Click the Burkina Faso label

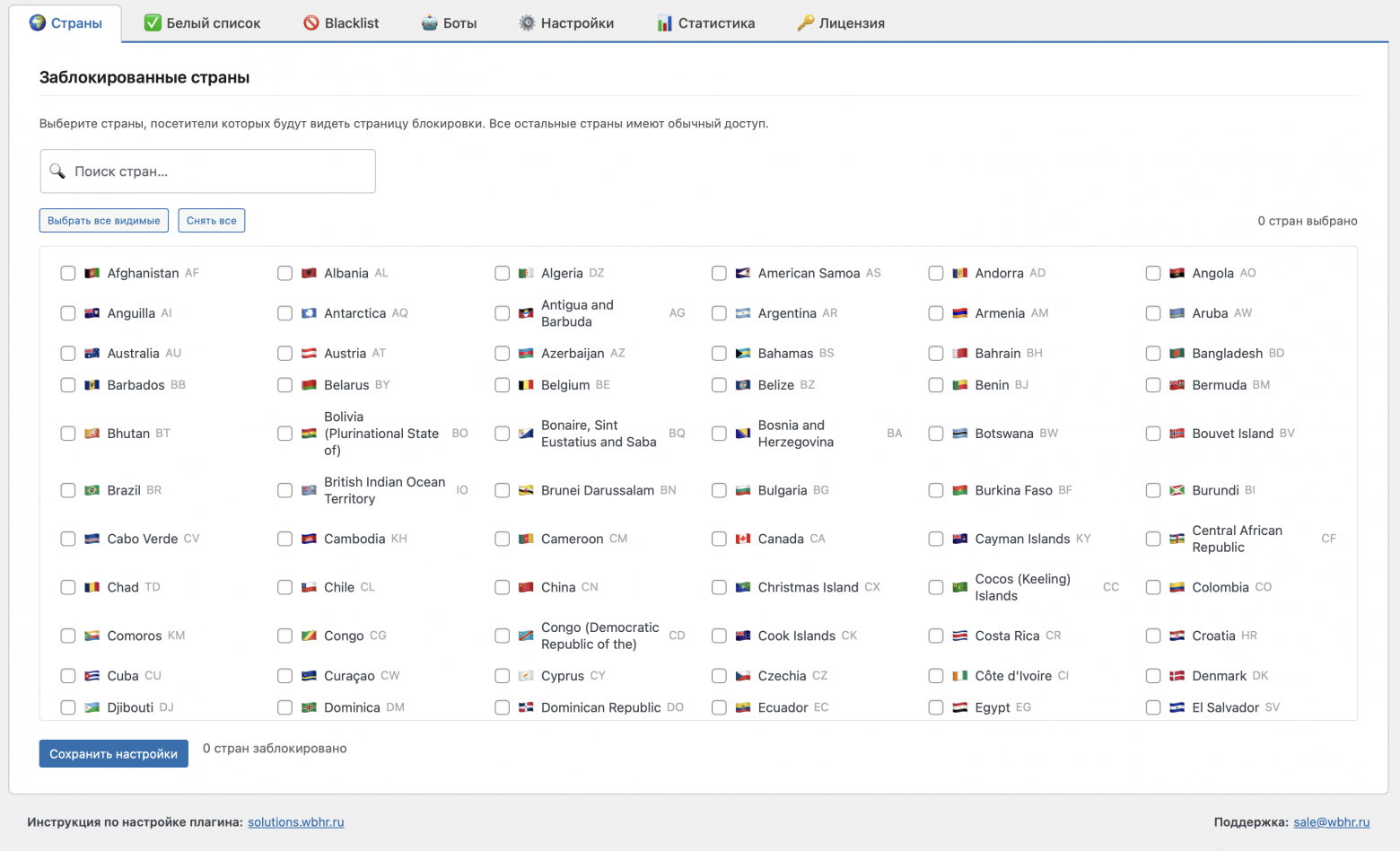(1013, 490)
